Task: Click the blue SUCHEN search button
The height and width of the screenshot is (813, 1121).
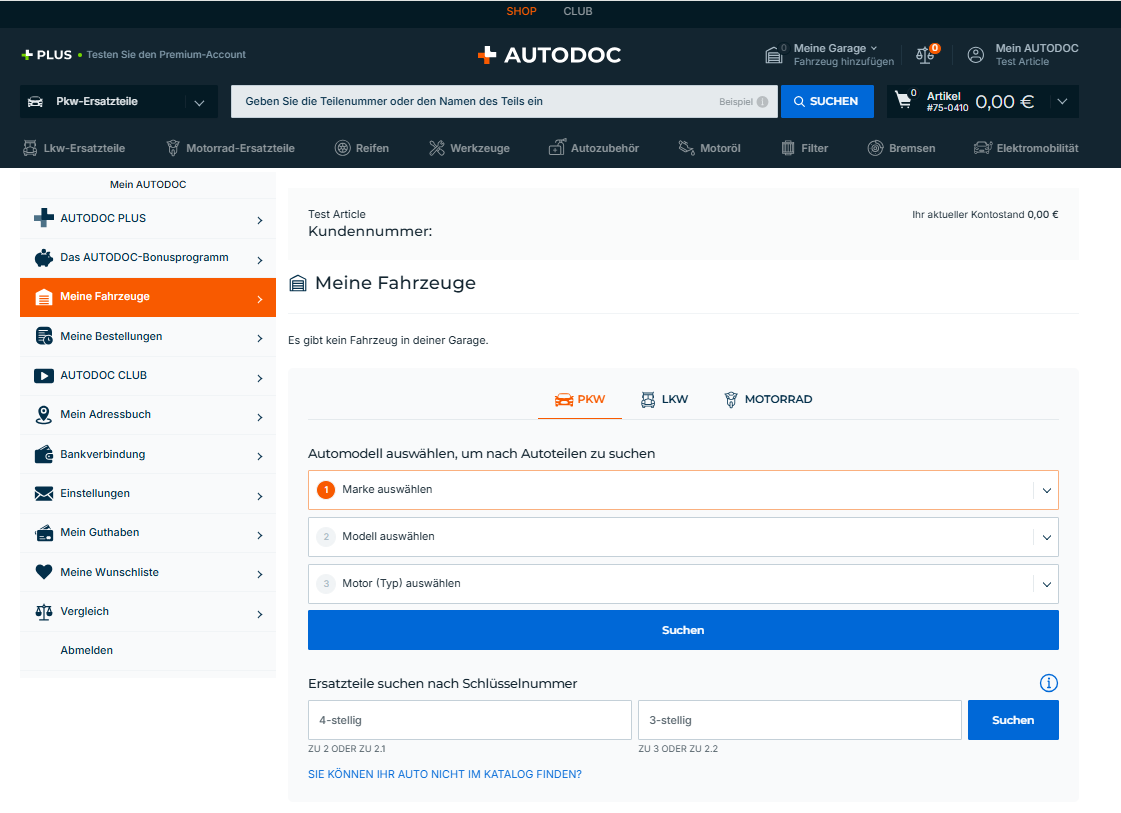Action: point(826,101)
